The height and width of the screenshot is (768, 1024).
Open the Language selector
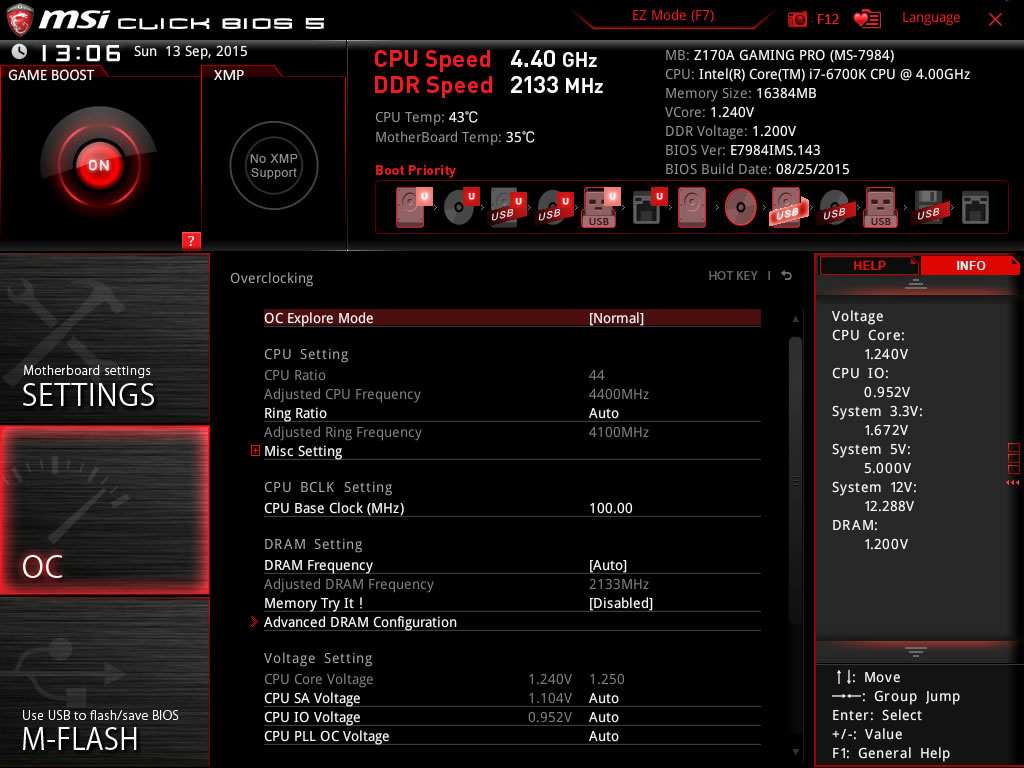(931, 18)
